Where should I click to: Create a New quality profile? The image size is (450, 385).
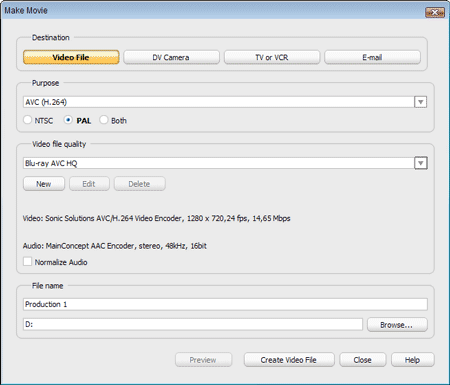[x=44, y=184]
